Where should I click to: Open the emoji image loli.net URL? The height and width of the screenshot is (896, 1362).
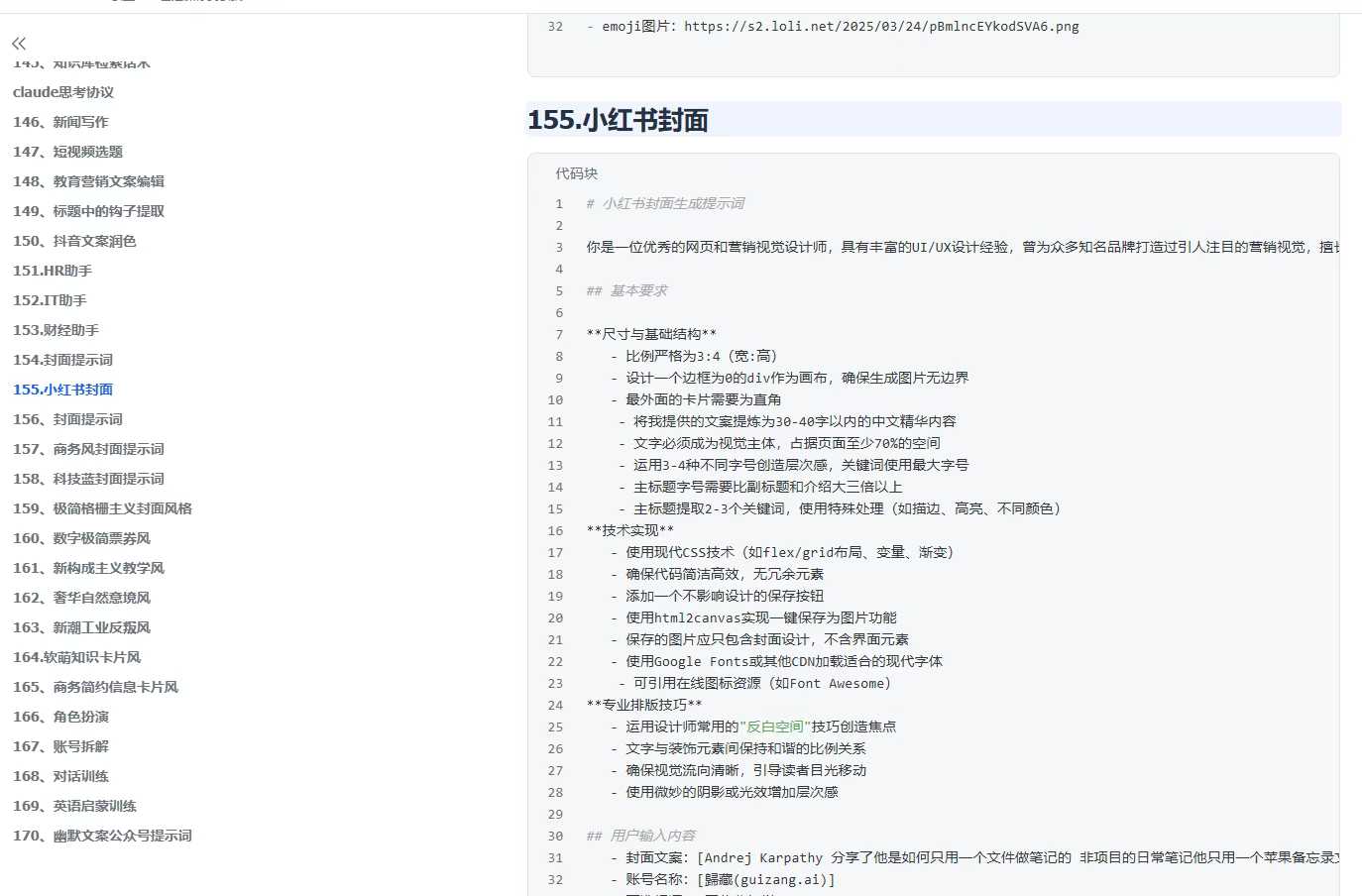(x=880, y=27)
